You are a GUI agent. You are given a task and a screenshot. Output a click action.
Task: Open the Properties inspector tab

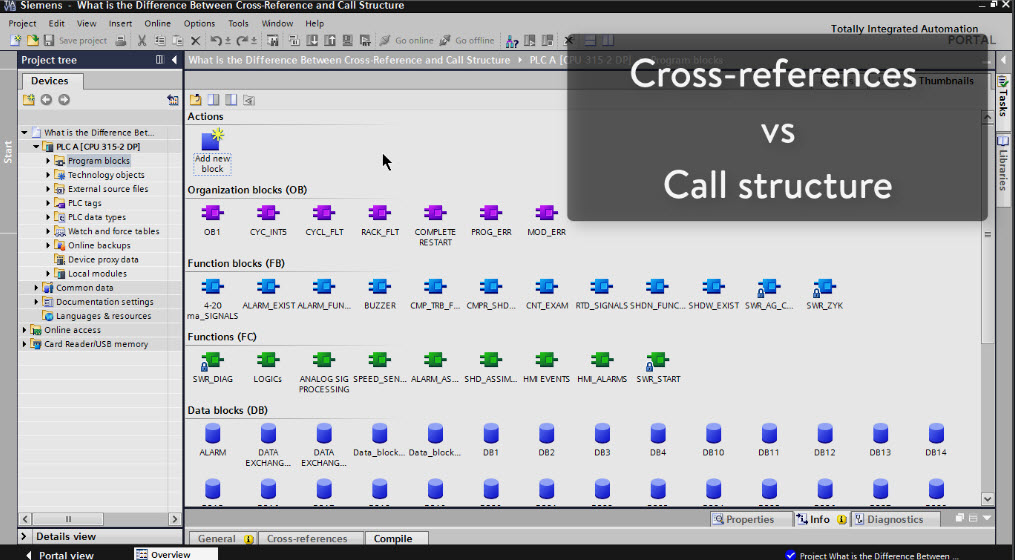750,519
